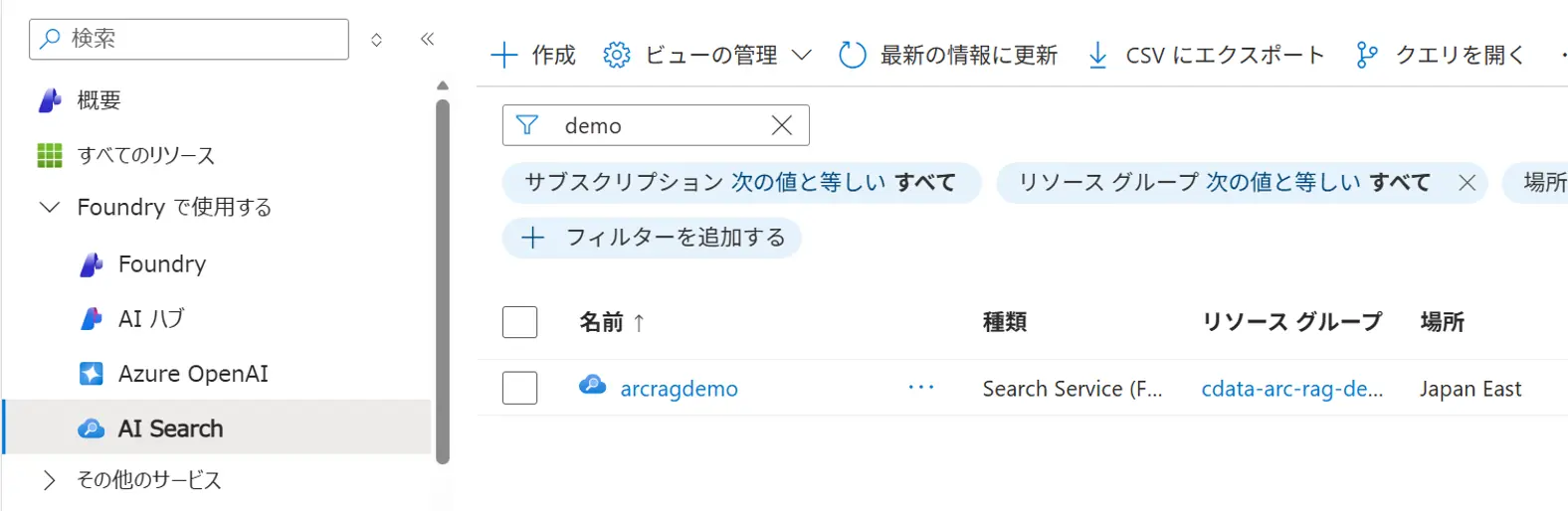Toggle sidebar search expand/collapse arrows
This screenshot has height=511, width=1568.
point(376,40)
